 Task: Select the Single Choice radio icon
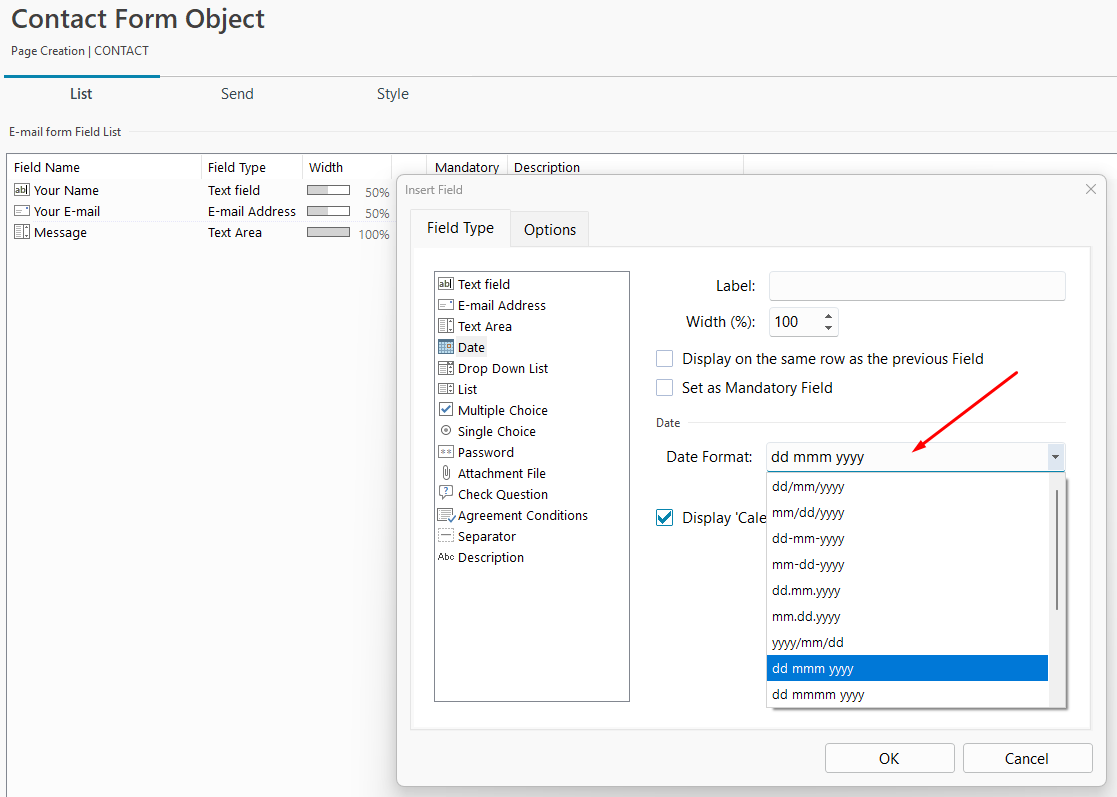pyautogui.click(x=446, y=431)
